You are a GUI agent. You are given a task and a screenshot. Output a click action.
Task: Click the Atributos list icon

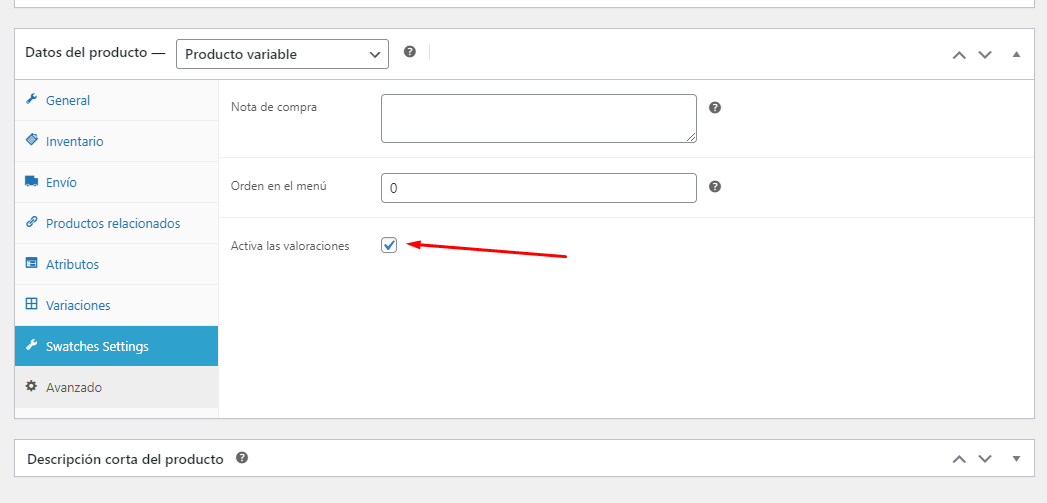[x=31, y=263]
